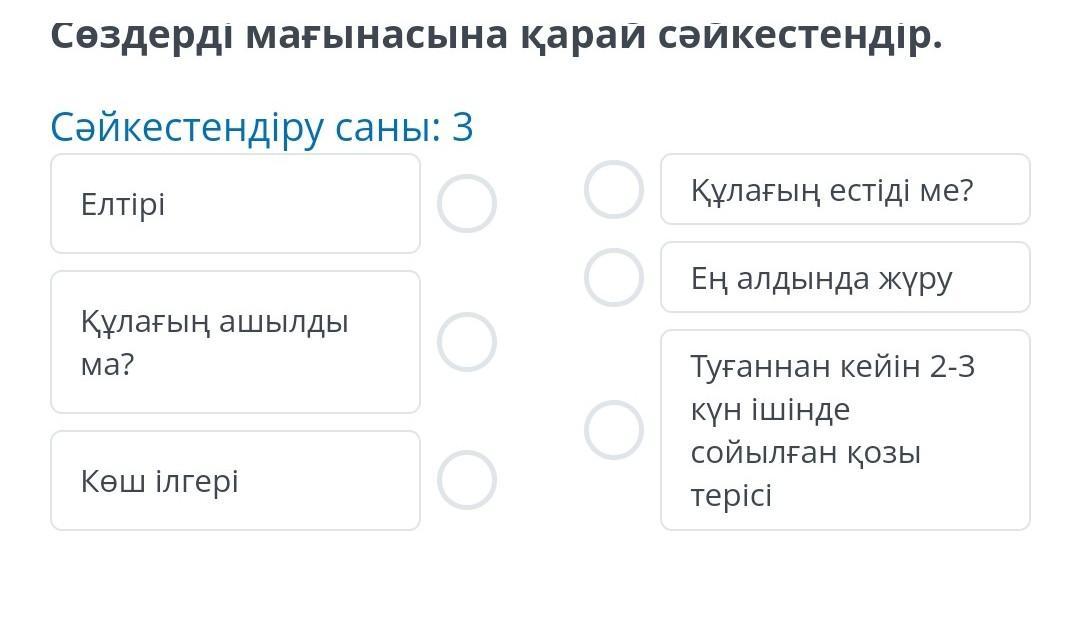The height and width of the screenshot is (617, 1080).
Task: Select the connector circle beside Көш ілгері
Action: (x=467, y=480)
